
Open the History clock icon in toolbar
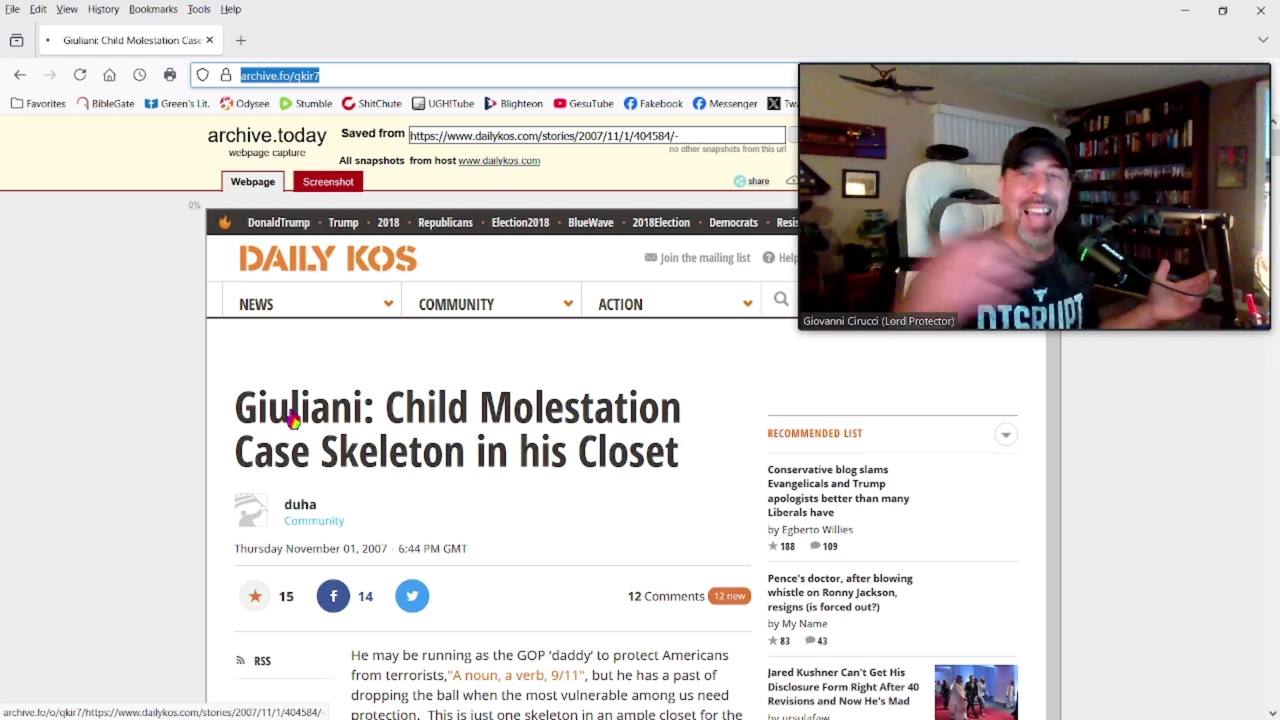pos(140,75)
